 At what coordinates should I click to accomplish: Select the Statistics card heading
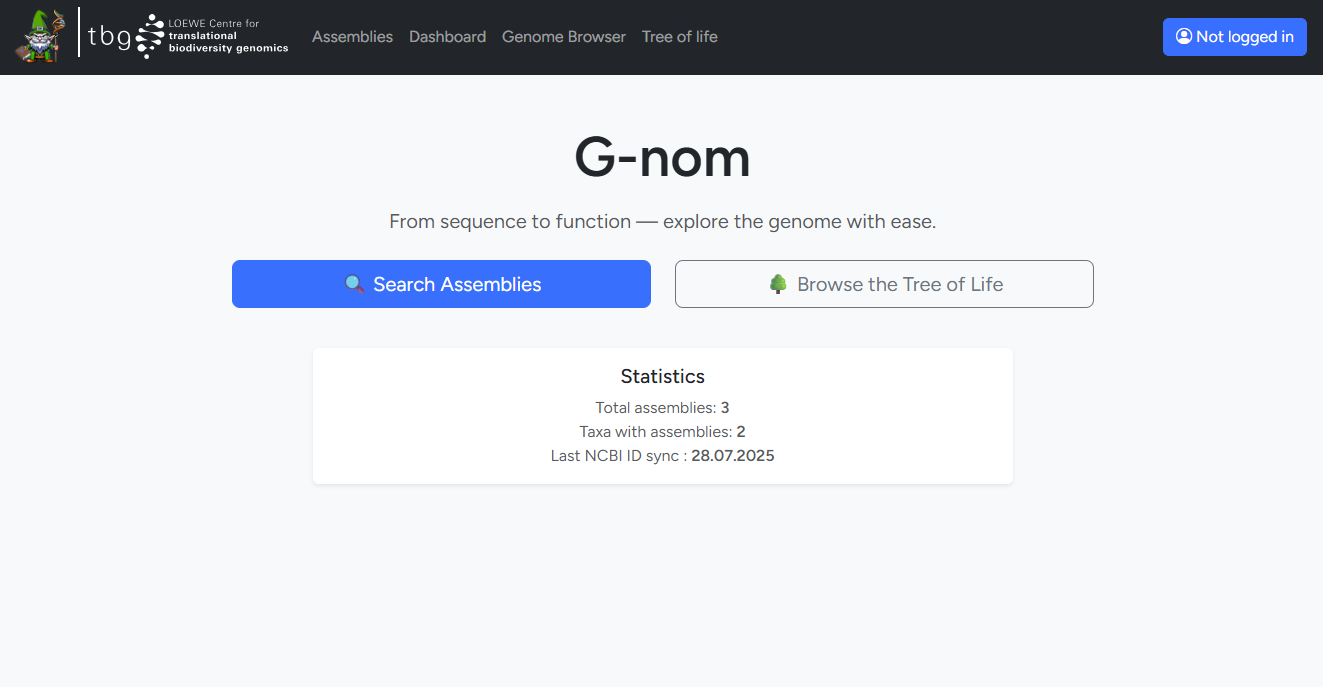coord(662,376)
